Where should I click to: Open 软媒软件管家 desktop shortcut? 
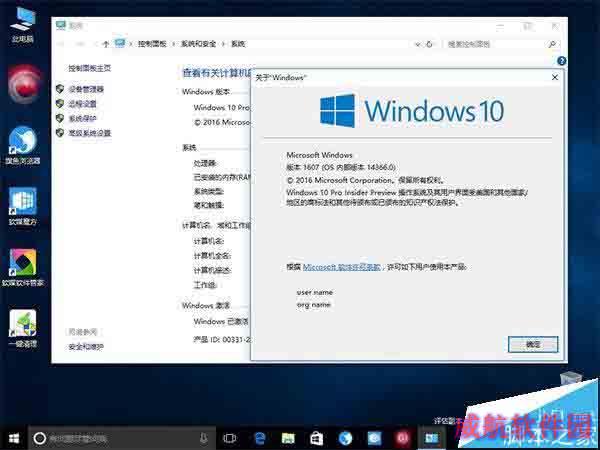pyautogui.click(x=23, y=267)
